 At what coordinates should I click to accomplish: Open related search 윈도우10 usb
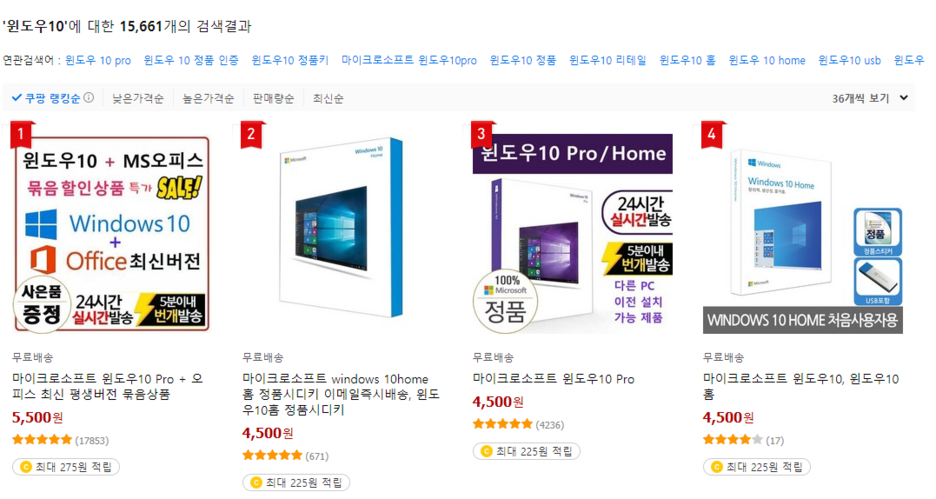[849, 60]
